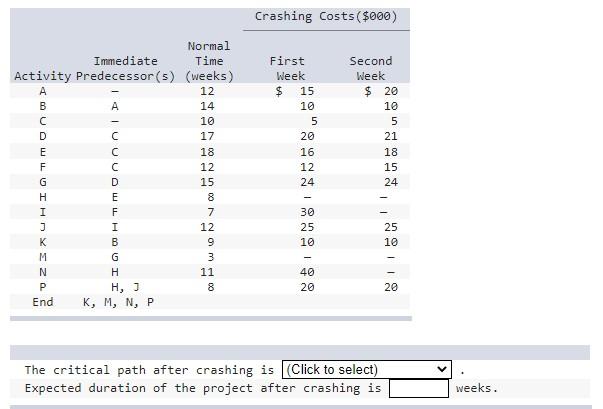
Task: Click first week cost "30" for activity I
Action: pyautogui.click(x=307, y=212)
